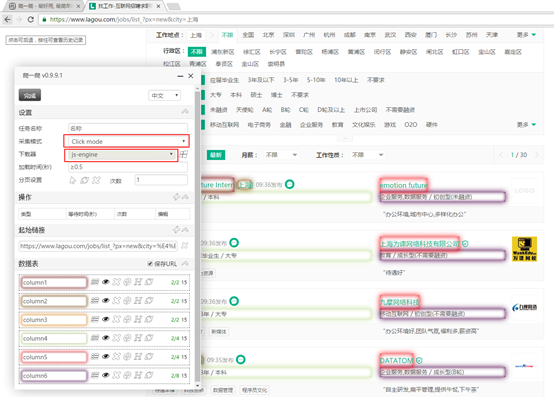
Task: Open the language selection dropdown
Action: click(x=164, y=95)
